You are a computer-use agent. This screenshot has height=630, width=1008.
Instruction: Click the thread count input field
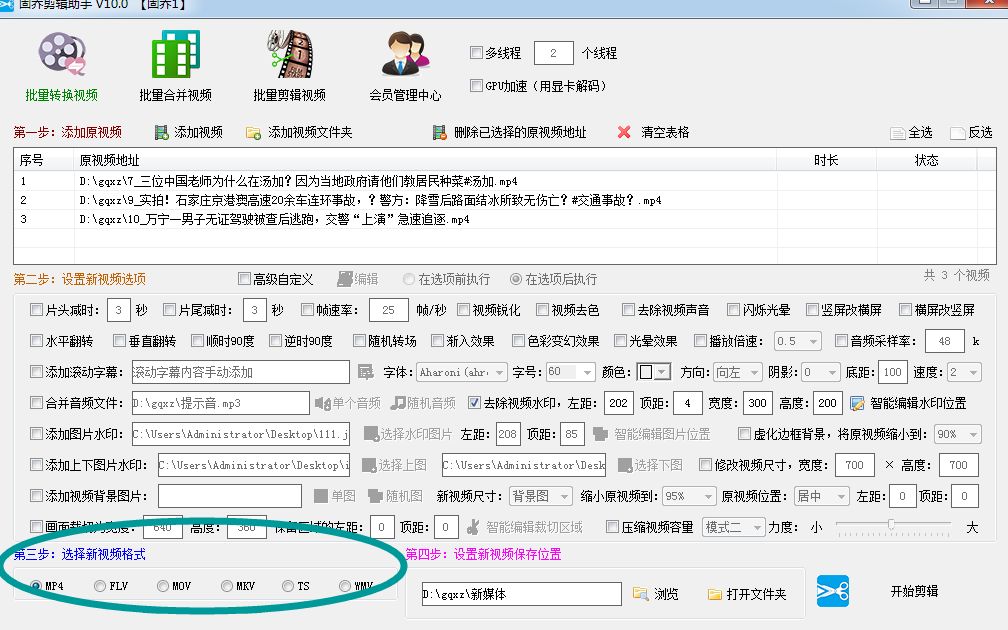point(554,53)
